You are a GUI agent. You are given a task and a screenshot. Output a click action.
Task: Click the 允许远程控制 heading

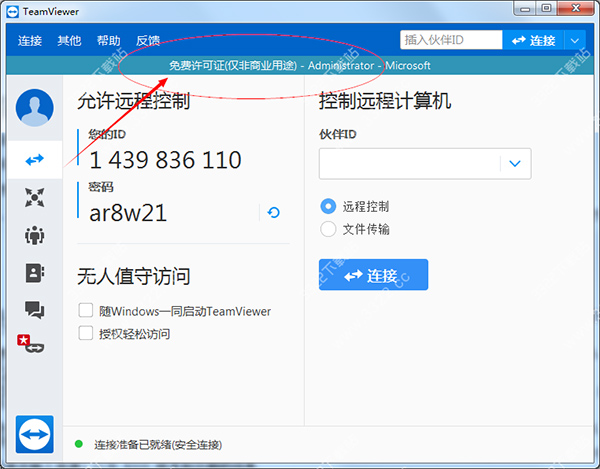point(134,101)
